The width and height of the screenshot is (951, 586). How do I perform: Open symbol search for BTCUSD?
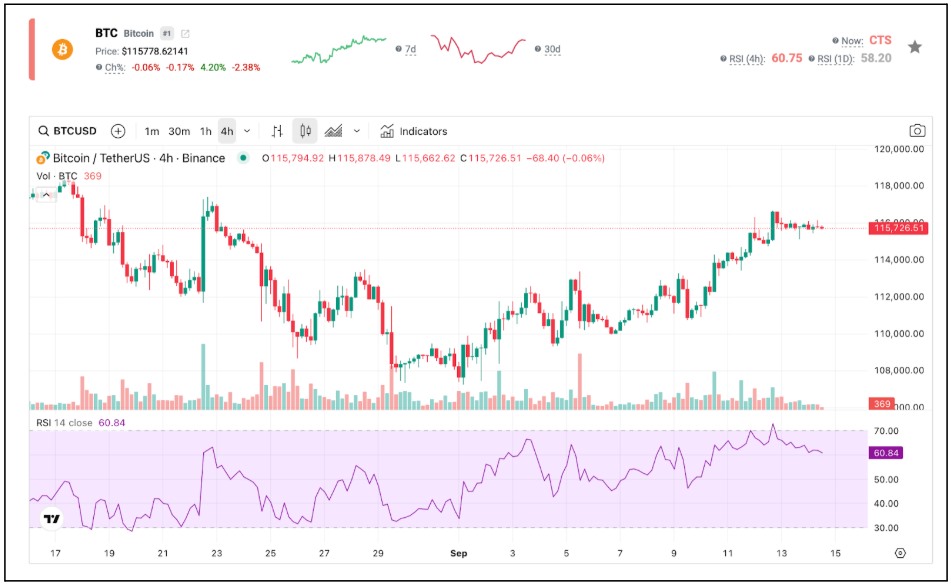click(67, 131)
